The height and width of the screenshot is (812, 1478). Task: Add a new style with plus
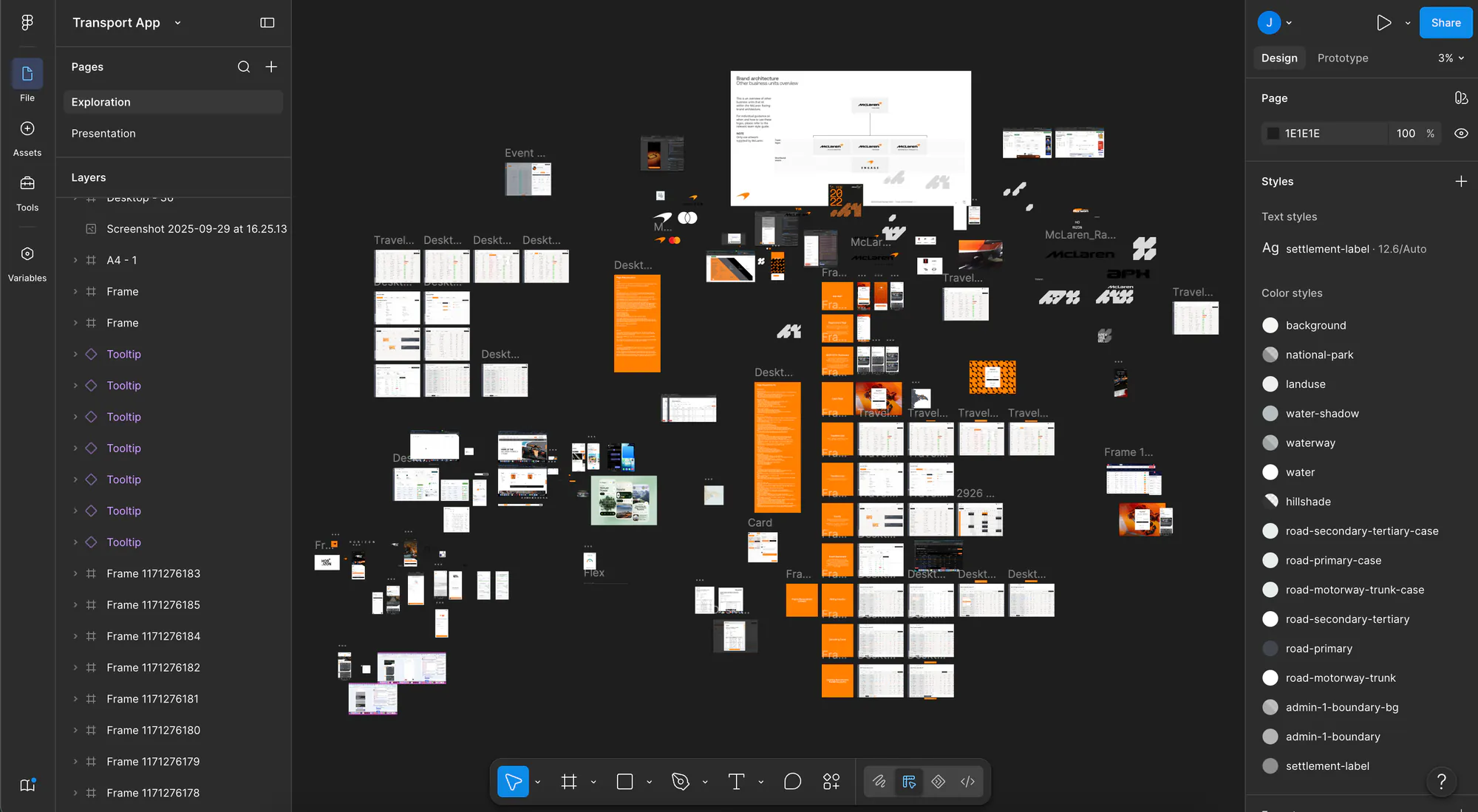pos(1461,182)
